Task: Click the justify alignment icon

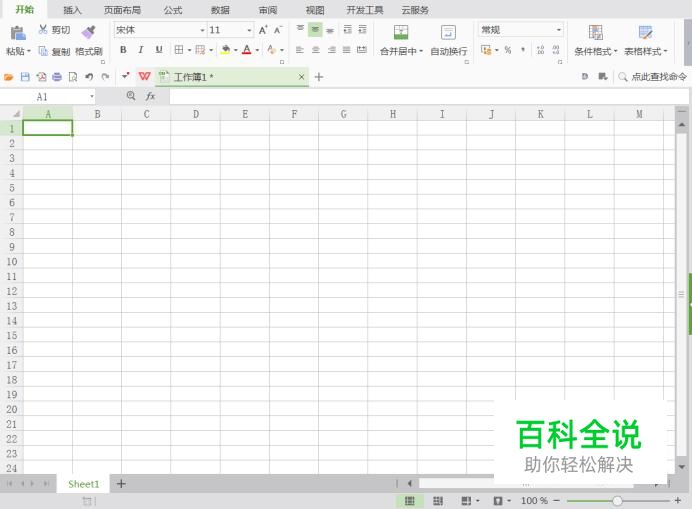Action: (347, 50)
